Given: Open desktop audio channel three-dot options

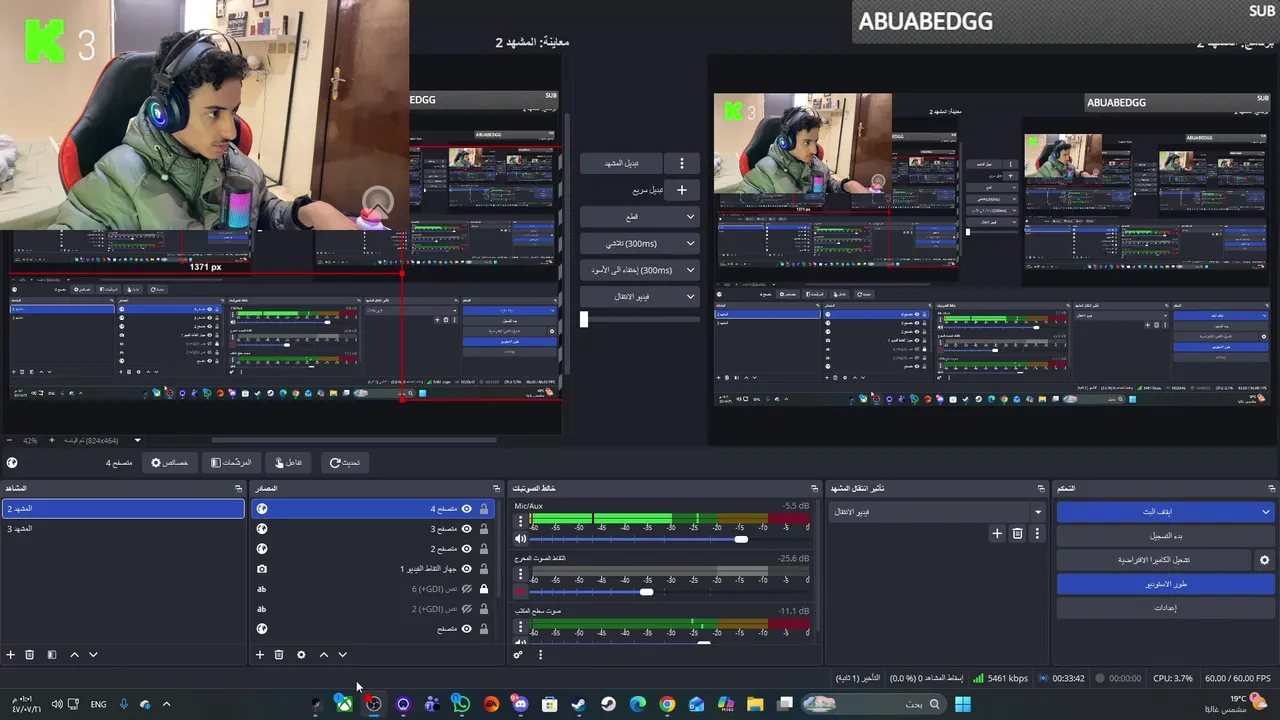Looking at the screenshot, I should pos(520,627).
